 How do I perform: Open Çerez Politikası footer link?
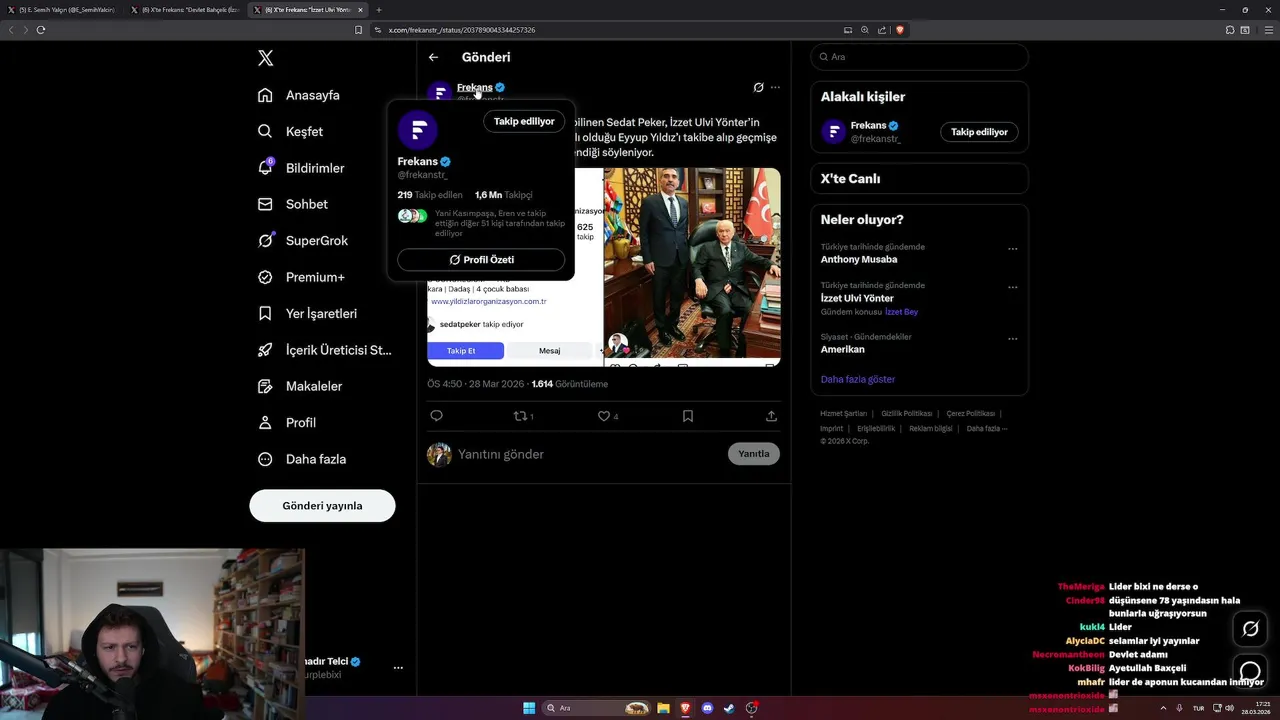coord(970,413)
